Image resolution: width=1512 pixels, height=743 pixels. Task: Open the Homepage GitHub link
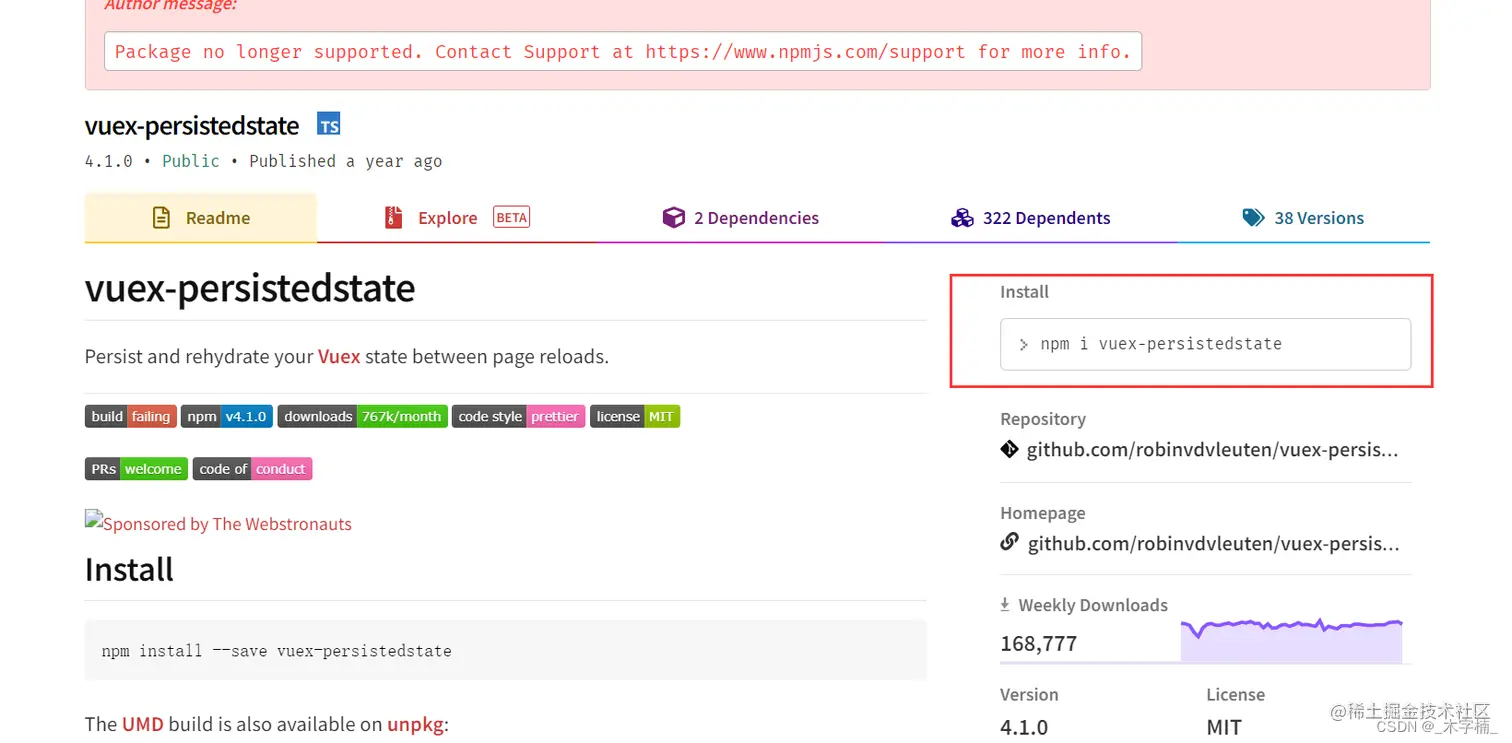tap(1213, 543)
